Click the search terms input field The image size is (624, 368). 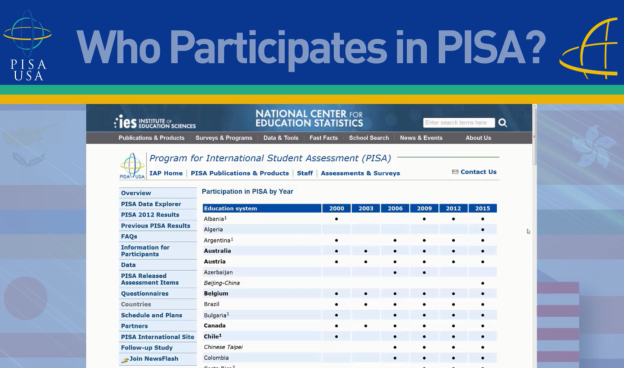pyautogui.click(x=459, y=123)
